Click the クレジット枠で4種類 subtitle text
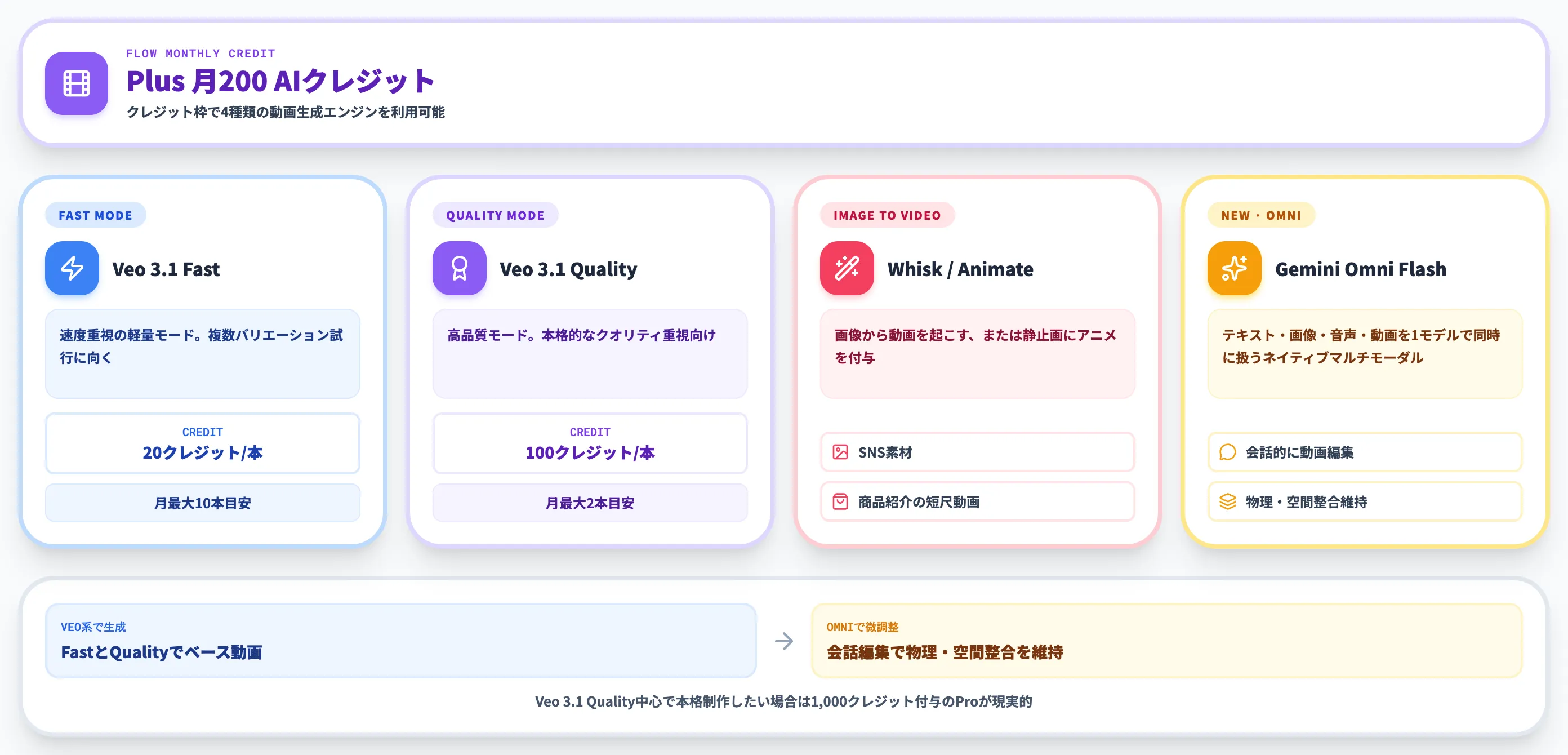This screenshot has width=1568, height=755. 286,112
